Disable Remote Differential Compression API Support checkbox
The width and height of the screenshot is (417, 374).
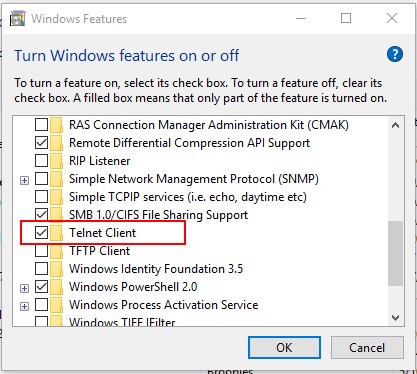point(41,143)
